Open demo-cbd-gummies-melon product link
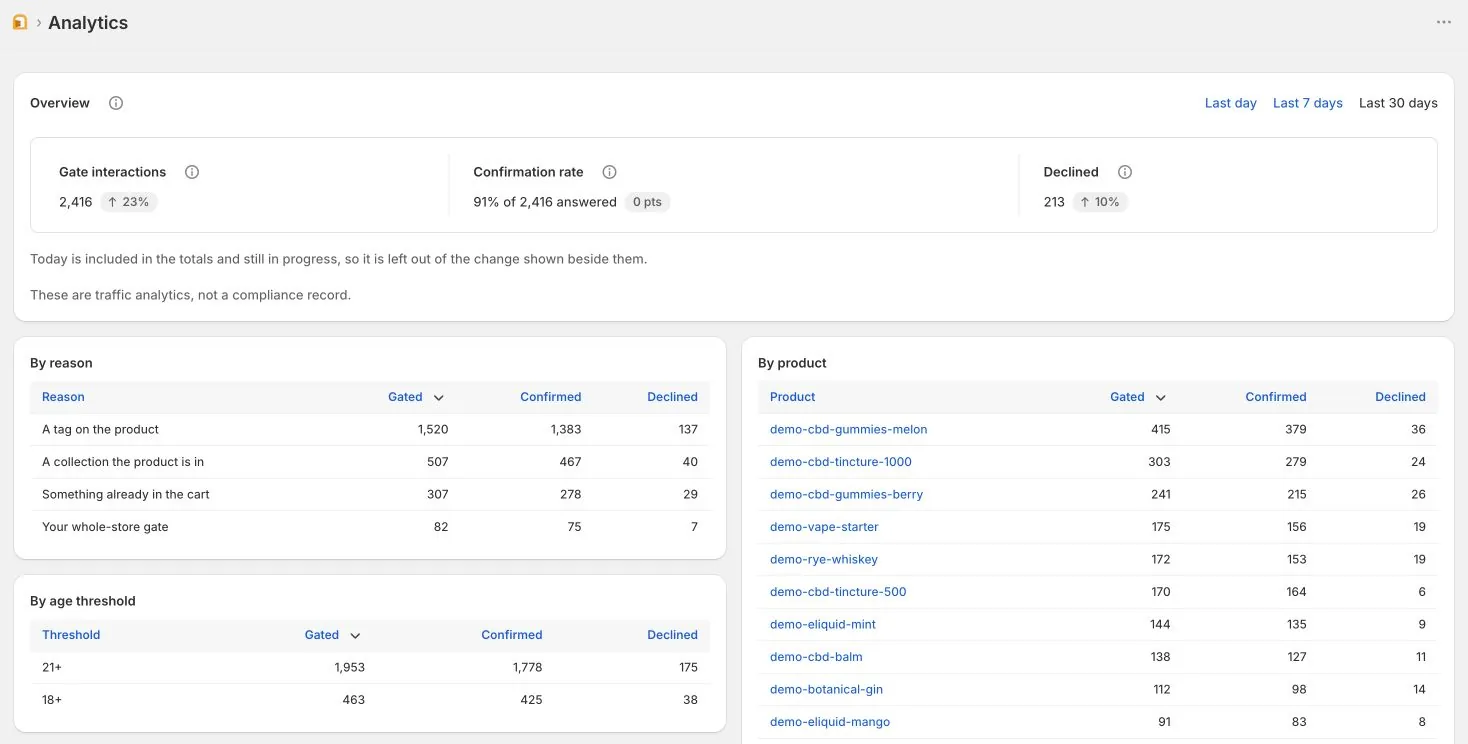The width and height of the screenshot is (1468, 744). (849, 429)
